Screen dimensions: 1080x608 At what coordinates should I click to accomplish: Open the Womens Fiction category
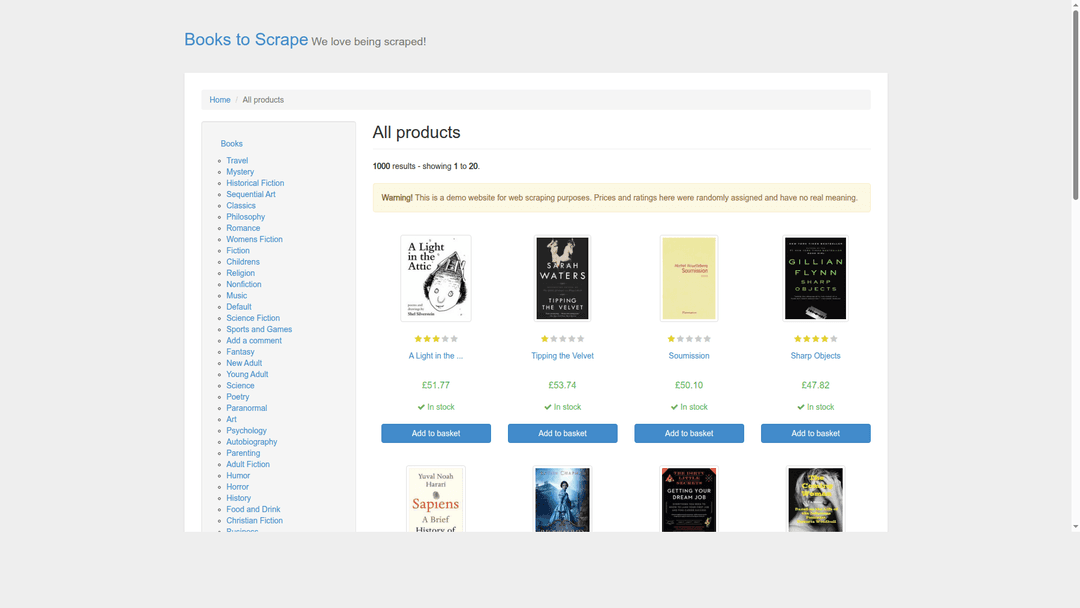tap(254, 240)
